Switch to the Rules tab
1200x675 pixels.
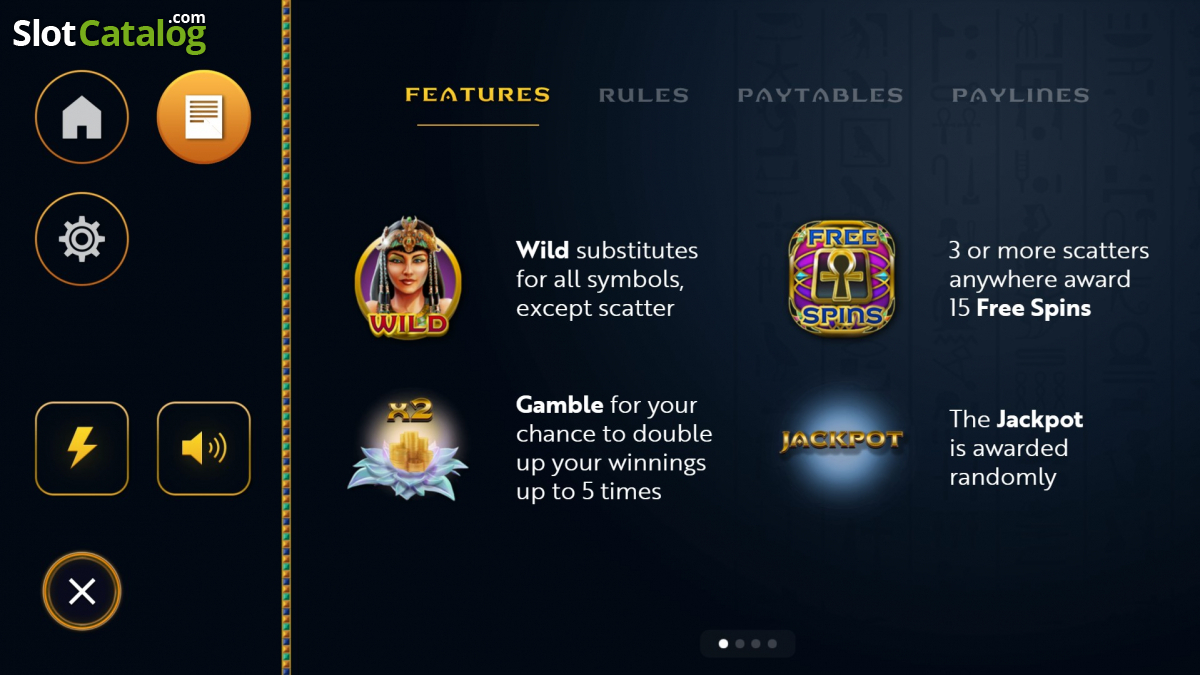point(644,95)
